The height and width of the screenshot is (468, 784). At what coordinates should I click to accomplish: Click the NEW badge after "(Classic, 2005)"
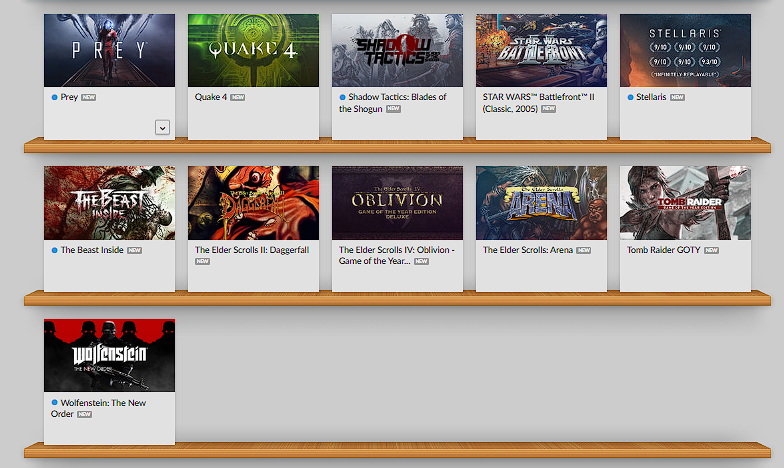pos(548,109)
